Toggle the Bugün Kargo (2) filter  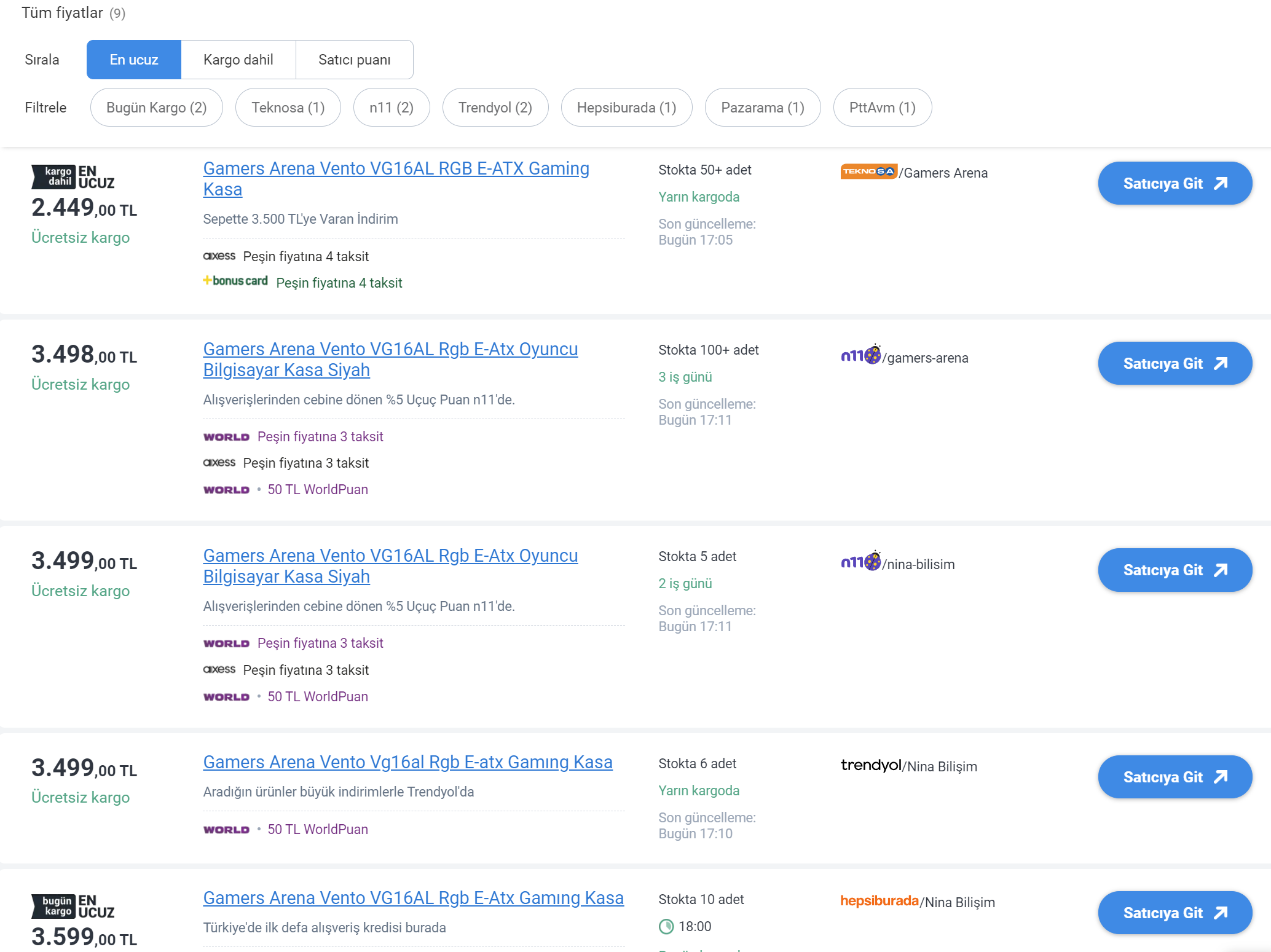156,108
